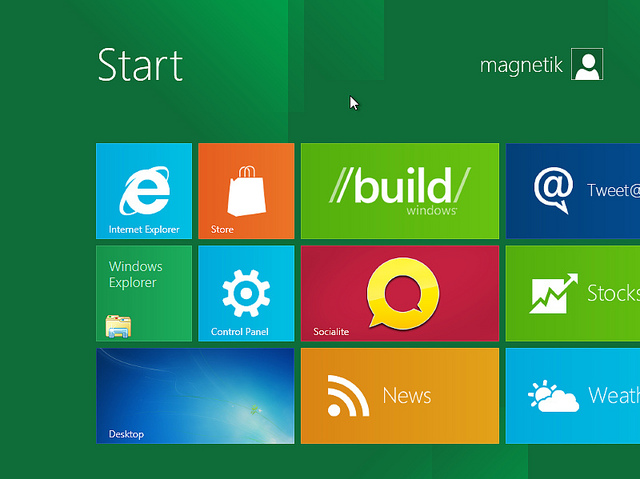Launch the Desktop wallpaper tile
Image resolution: width=640 pixels, height=479 pixels.
point(195,396)
